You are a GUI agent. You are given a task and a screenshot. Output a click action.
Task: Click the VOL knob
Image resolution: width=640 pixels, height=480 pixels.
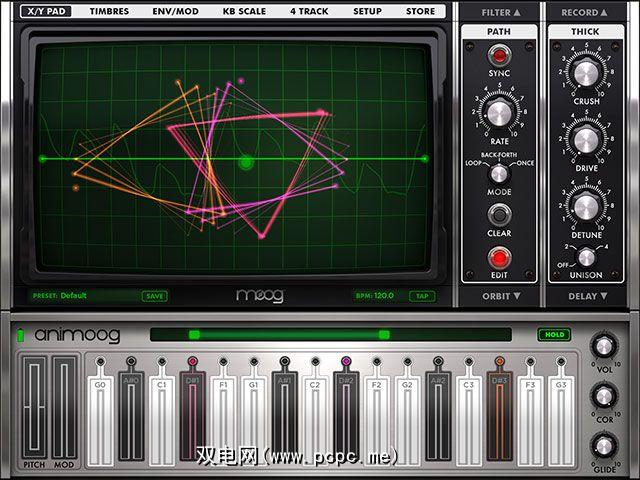coord(604,347)
